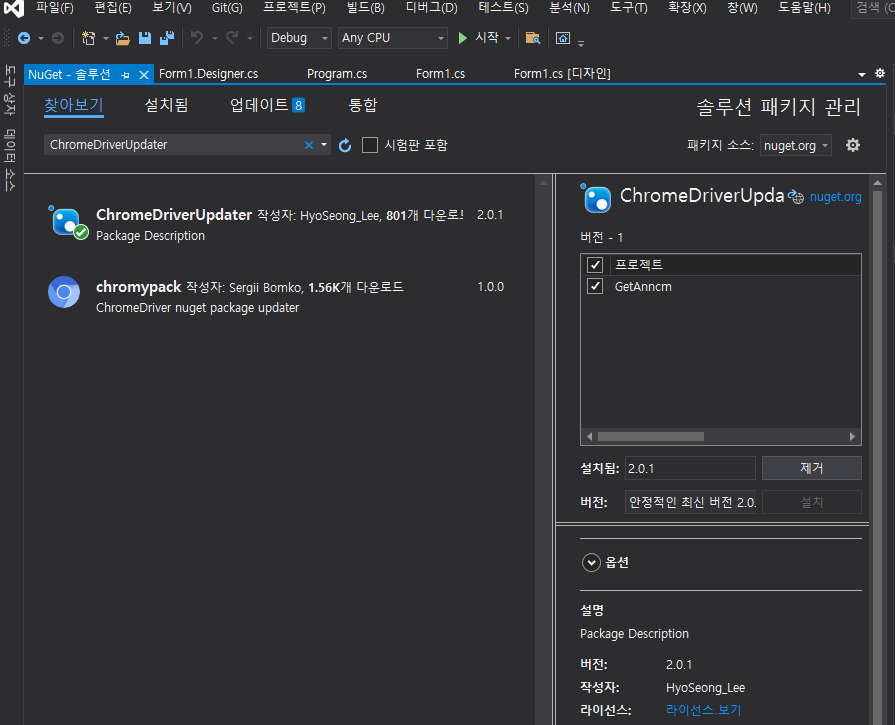Screen dimensions: 895x725
Task: Click the find in files folder icon
Action: click(533, 38)
